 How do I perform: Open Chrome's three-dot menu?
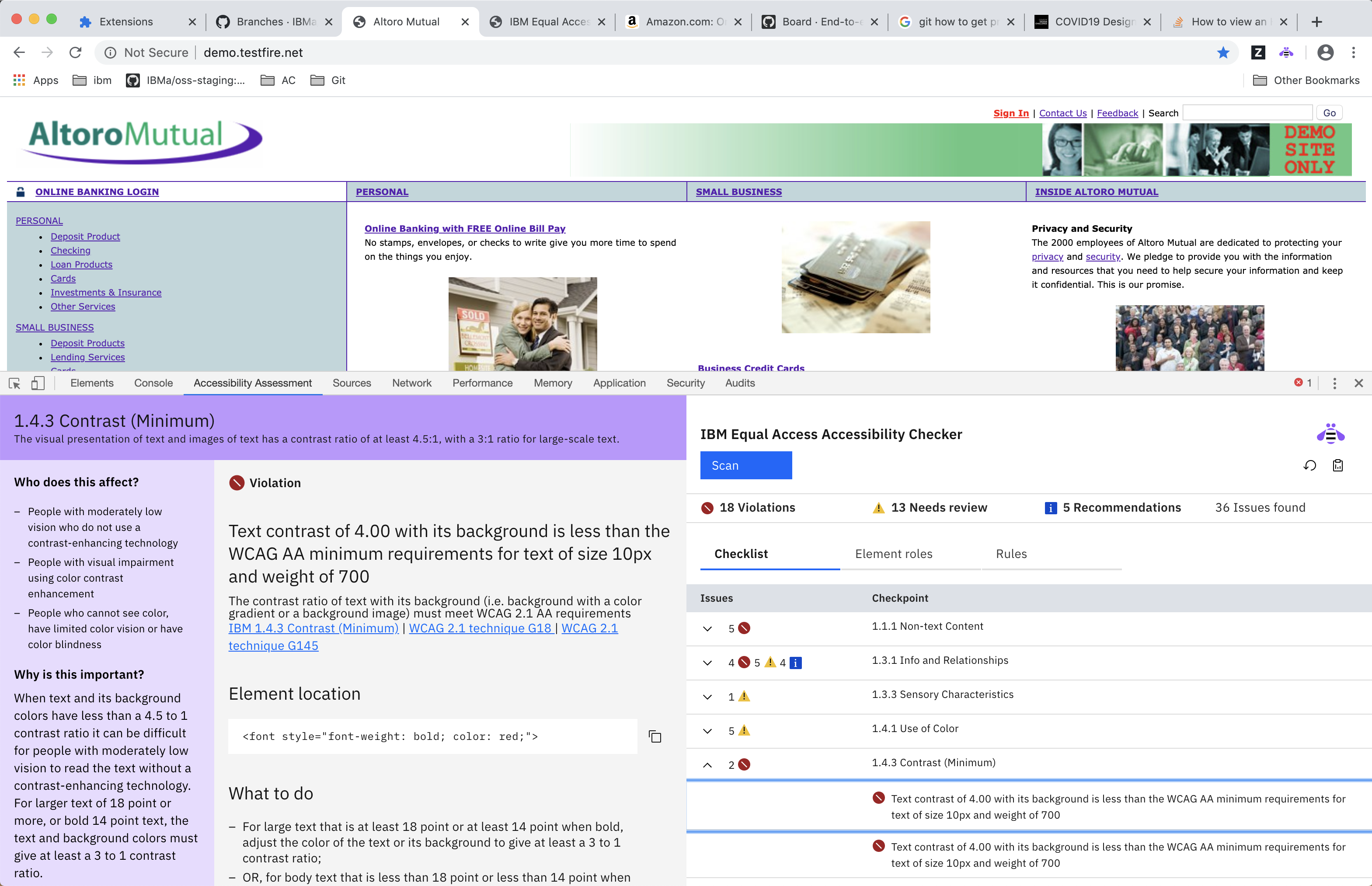pyautogui.click(x=1354, y=52)
